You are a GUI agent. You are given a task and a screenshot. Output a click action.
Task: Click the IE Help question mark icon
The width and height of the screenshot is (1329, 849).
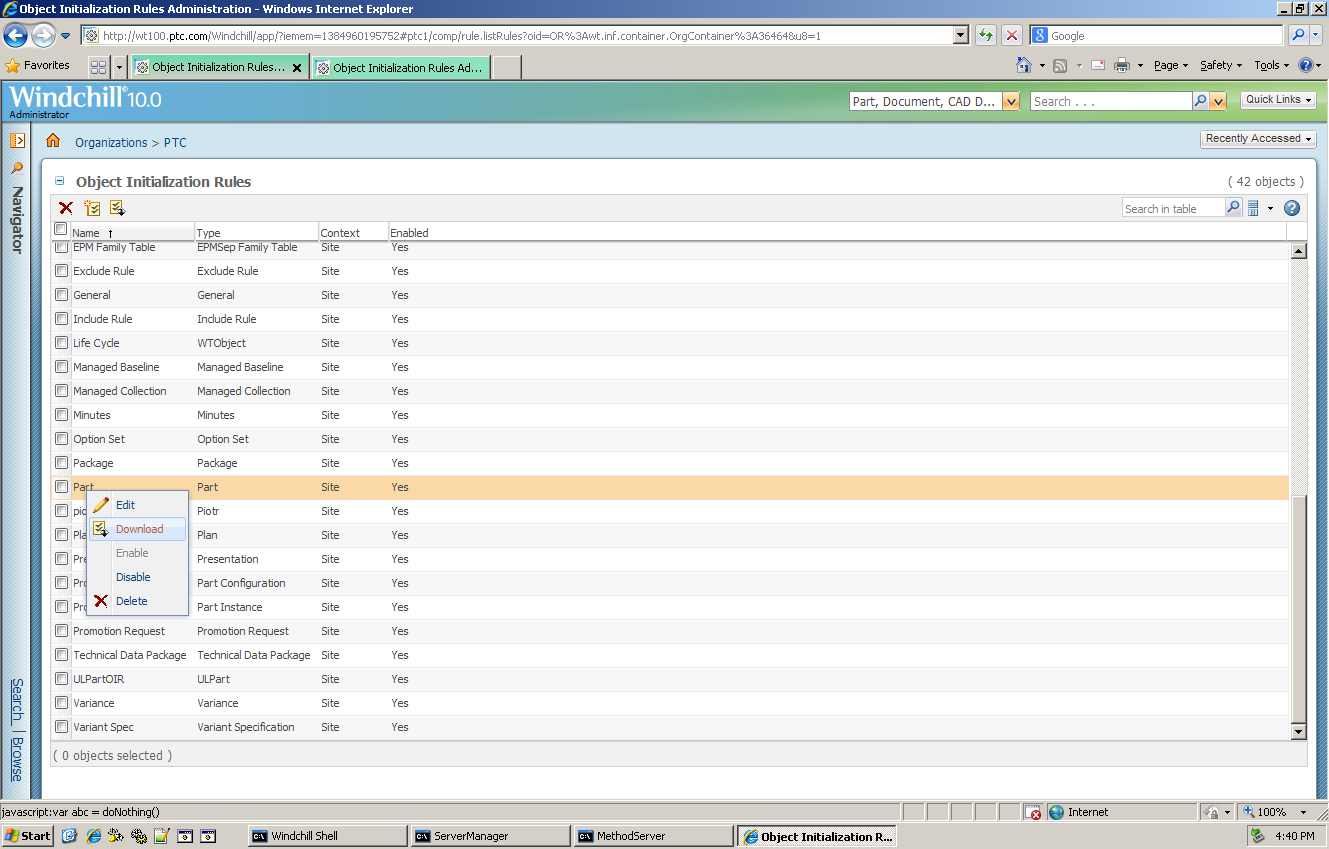click(x=1306, y=65)
